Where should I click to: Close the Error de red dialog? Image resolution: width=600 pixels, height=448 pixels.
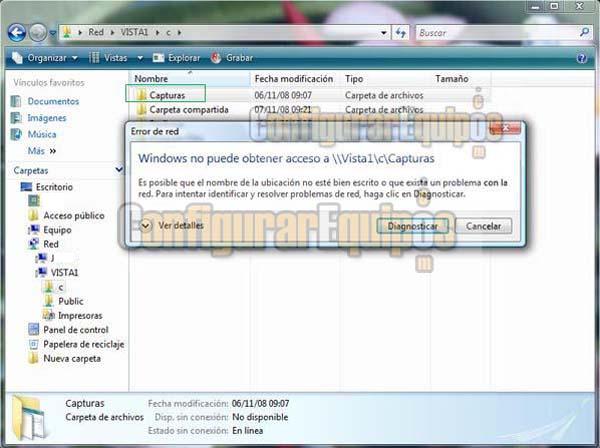506,127
